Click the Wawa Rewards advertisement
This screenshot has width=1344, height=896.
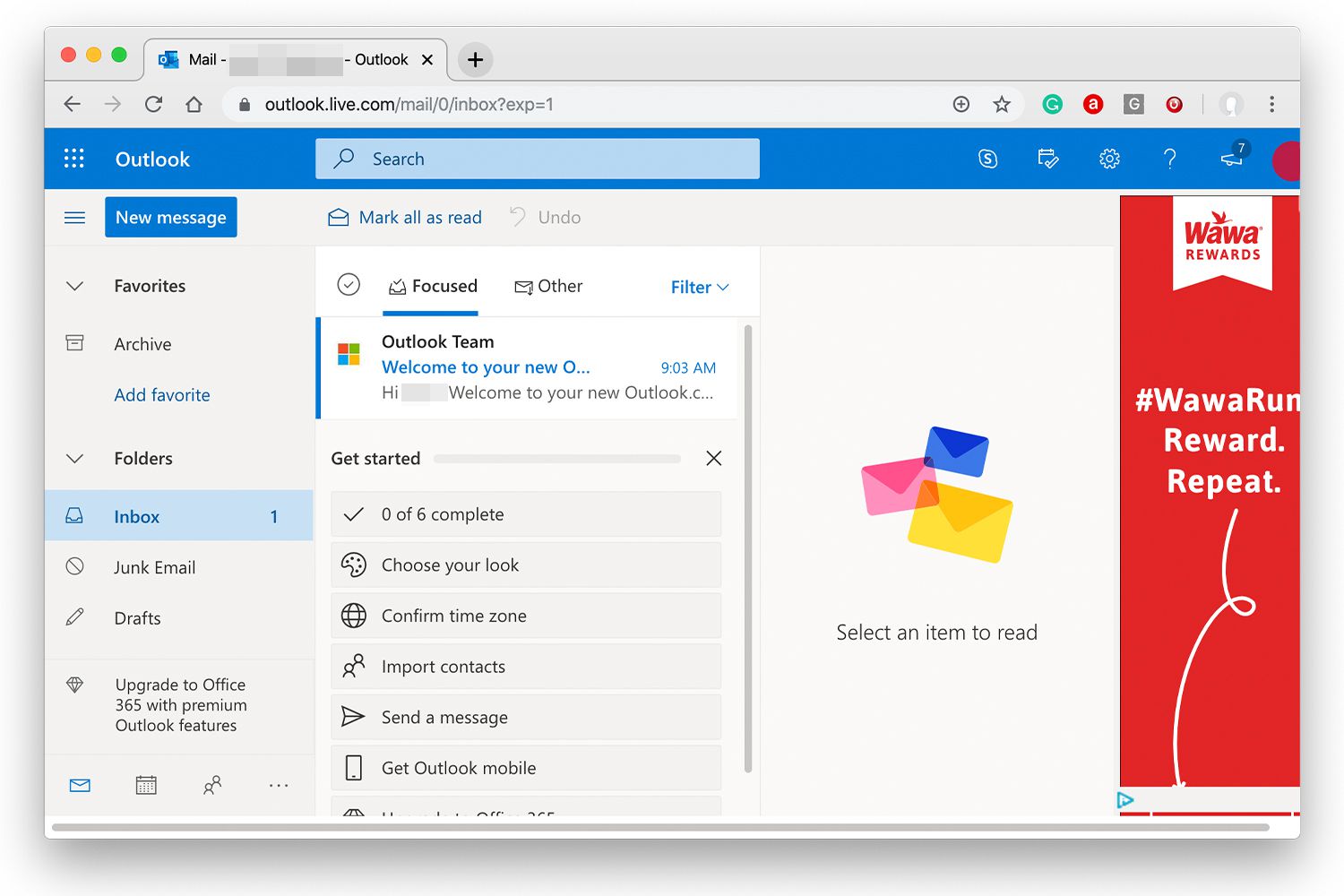pos(1210,491)
